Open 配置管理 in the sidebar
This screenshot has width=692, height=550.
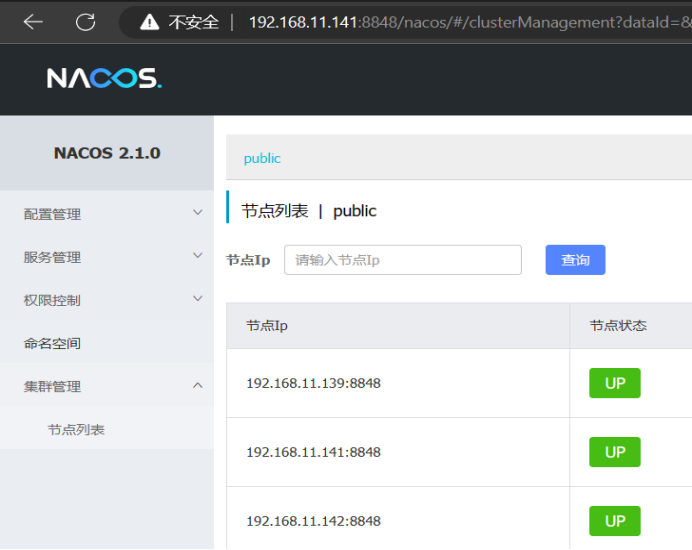coord(52,214)
